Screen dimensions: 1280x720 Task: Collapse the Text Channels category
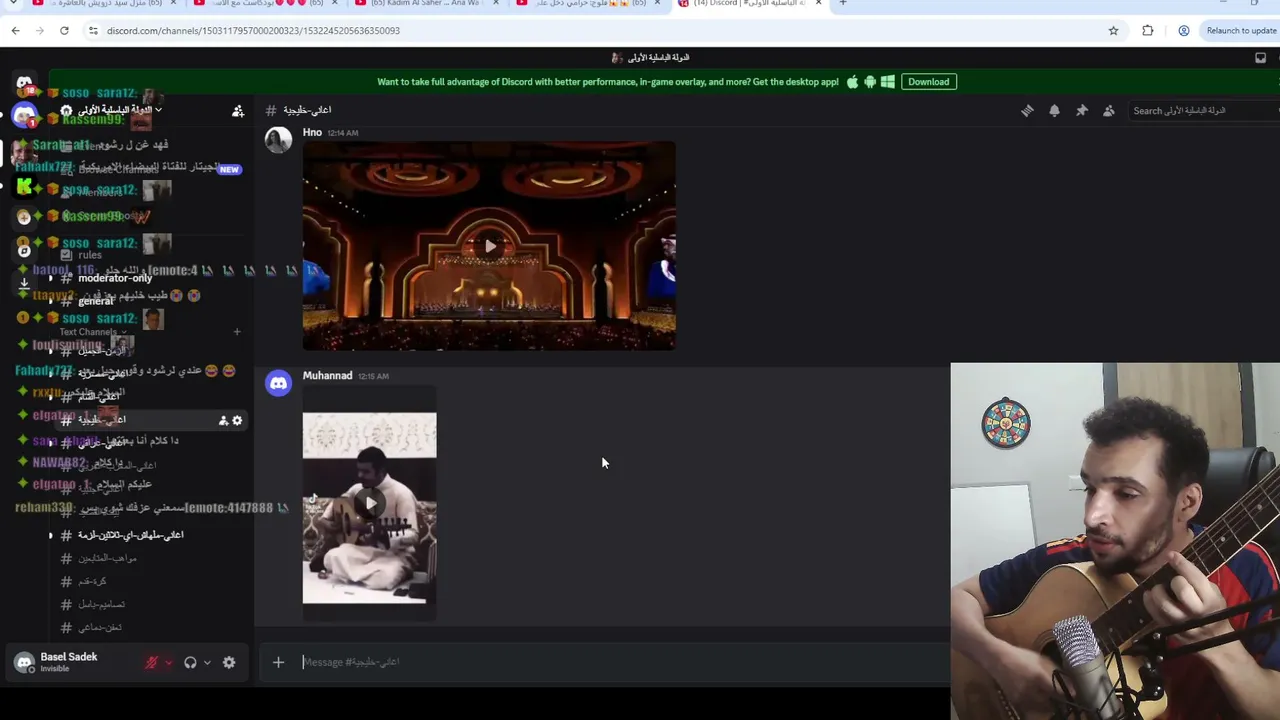click(x=93, y=332)
